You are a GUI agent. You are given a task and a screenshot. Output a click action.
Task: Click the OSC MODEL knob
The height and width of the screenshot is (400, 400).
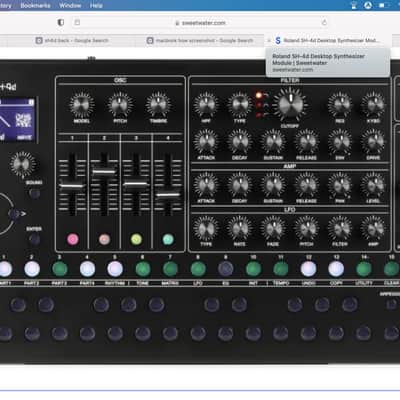click(82, 104)
